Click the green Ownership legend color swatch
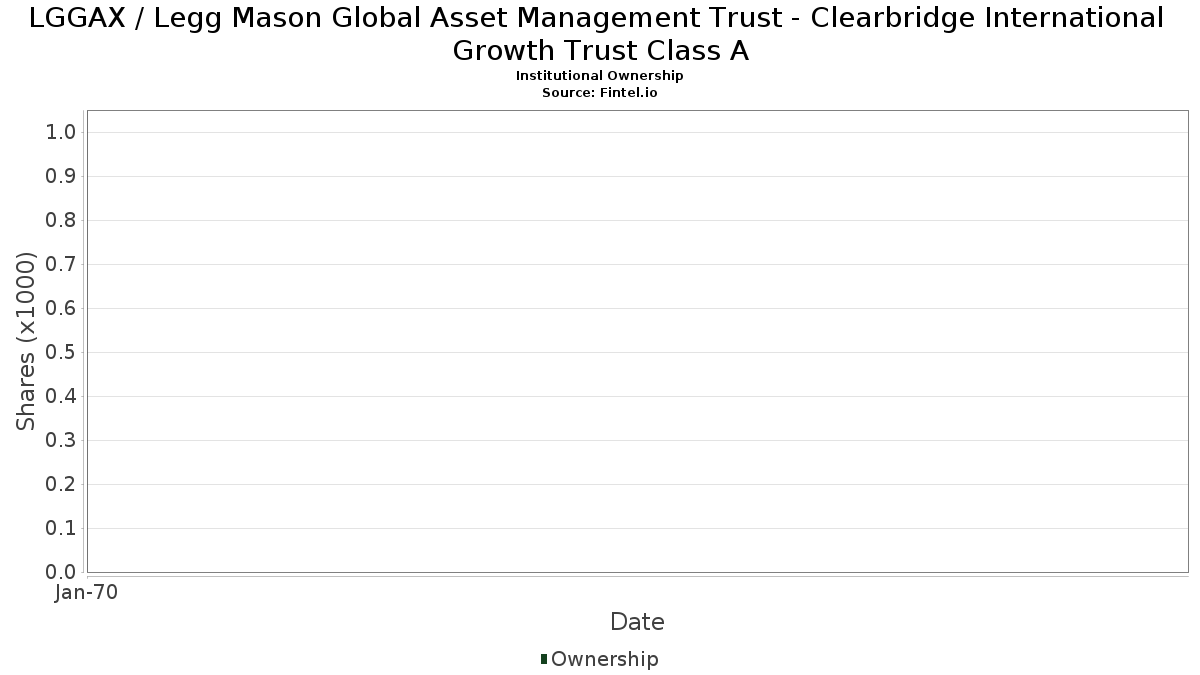Viewport: 1200px width, 675px height. coord(544,658)
